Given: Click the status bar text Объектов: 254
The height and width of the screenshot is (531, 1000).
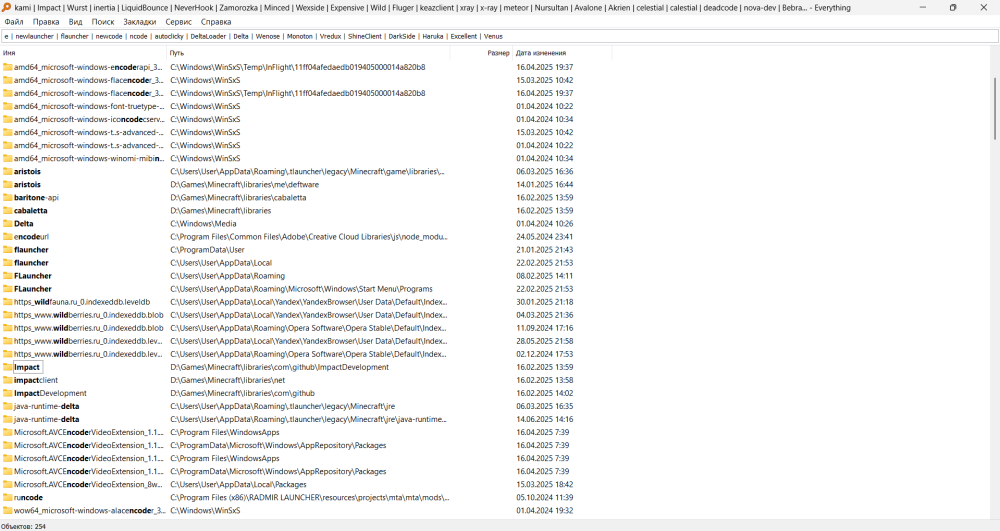Looking at the screenshot, I should (x=23, y=527).
